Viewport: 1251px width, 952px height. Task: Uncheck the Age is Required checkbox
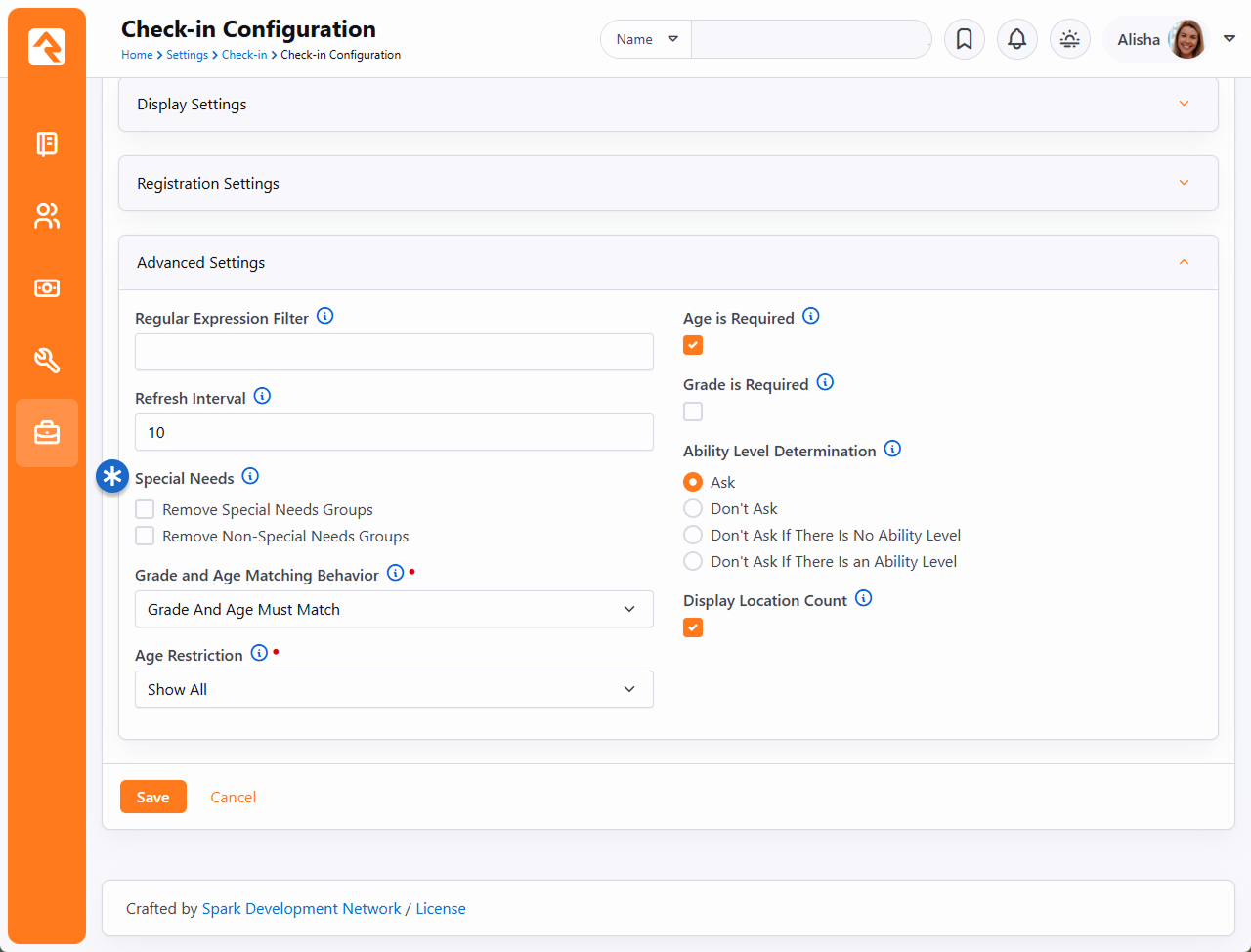693,345
